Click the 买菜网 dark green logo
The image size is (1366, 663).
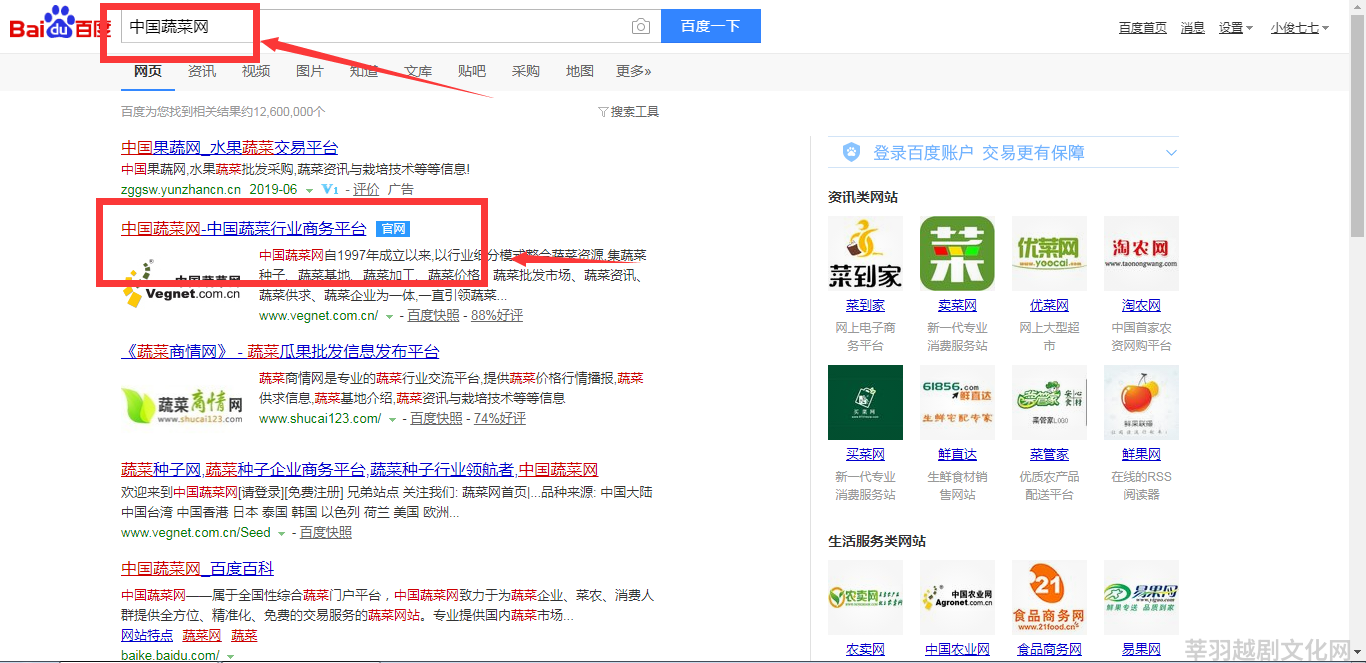point(865,402)
